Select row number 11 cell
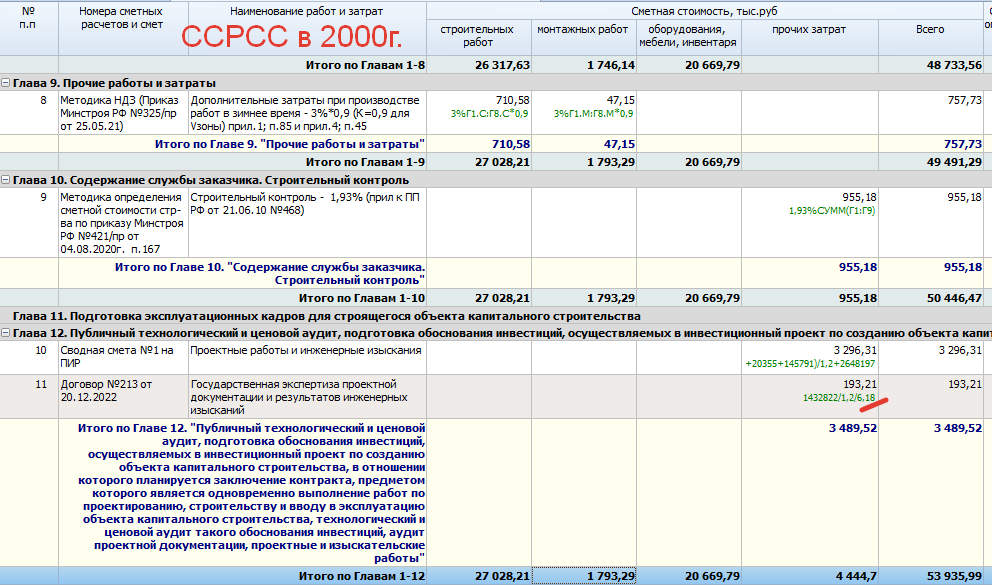This screenshot has height=585, width=992. click(x=29, y=397)
